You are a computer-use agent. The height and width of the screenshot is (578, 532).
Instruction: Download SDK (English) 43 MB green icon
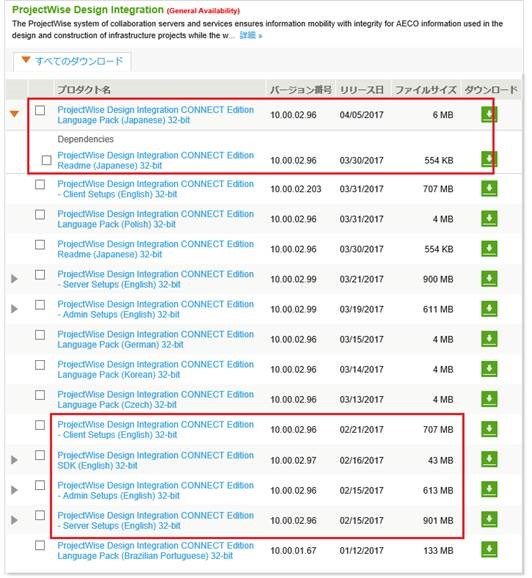coord(489,460)
